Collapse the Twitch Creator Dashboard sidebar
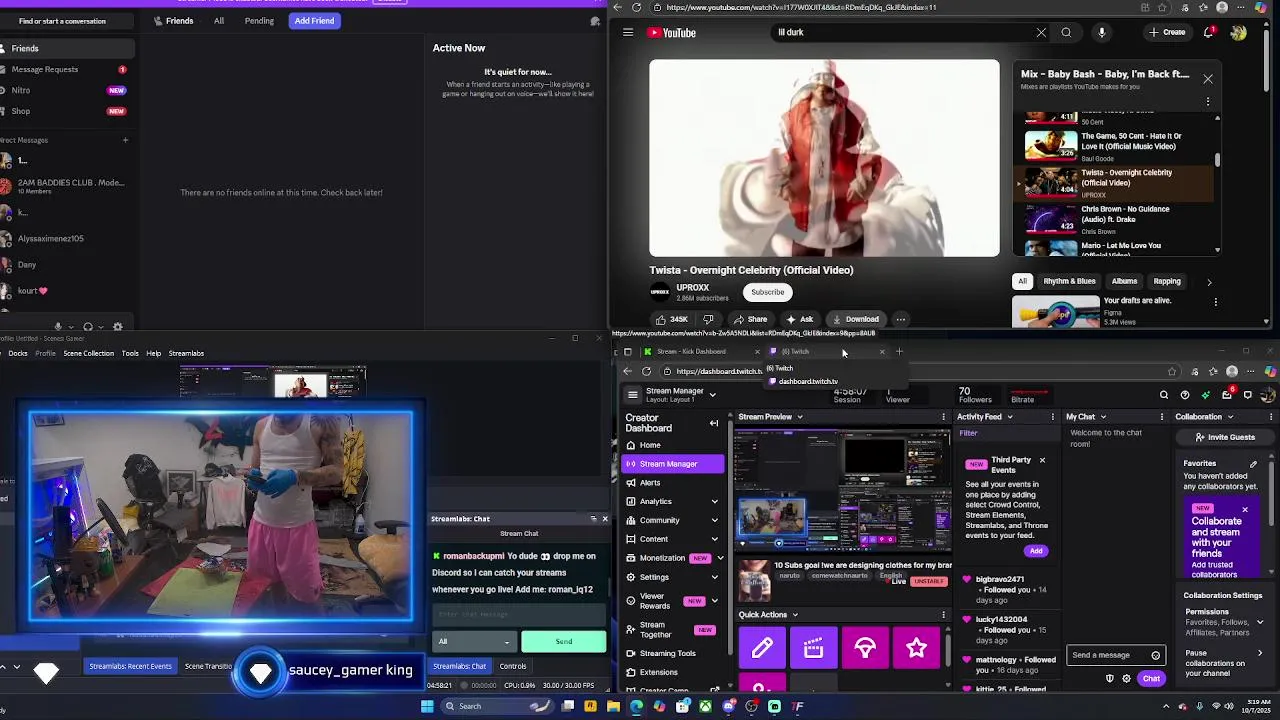 [x=714, y=423]
